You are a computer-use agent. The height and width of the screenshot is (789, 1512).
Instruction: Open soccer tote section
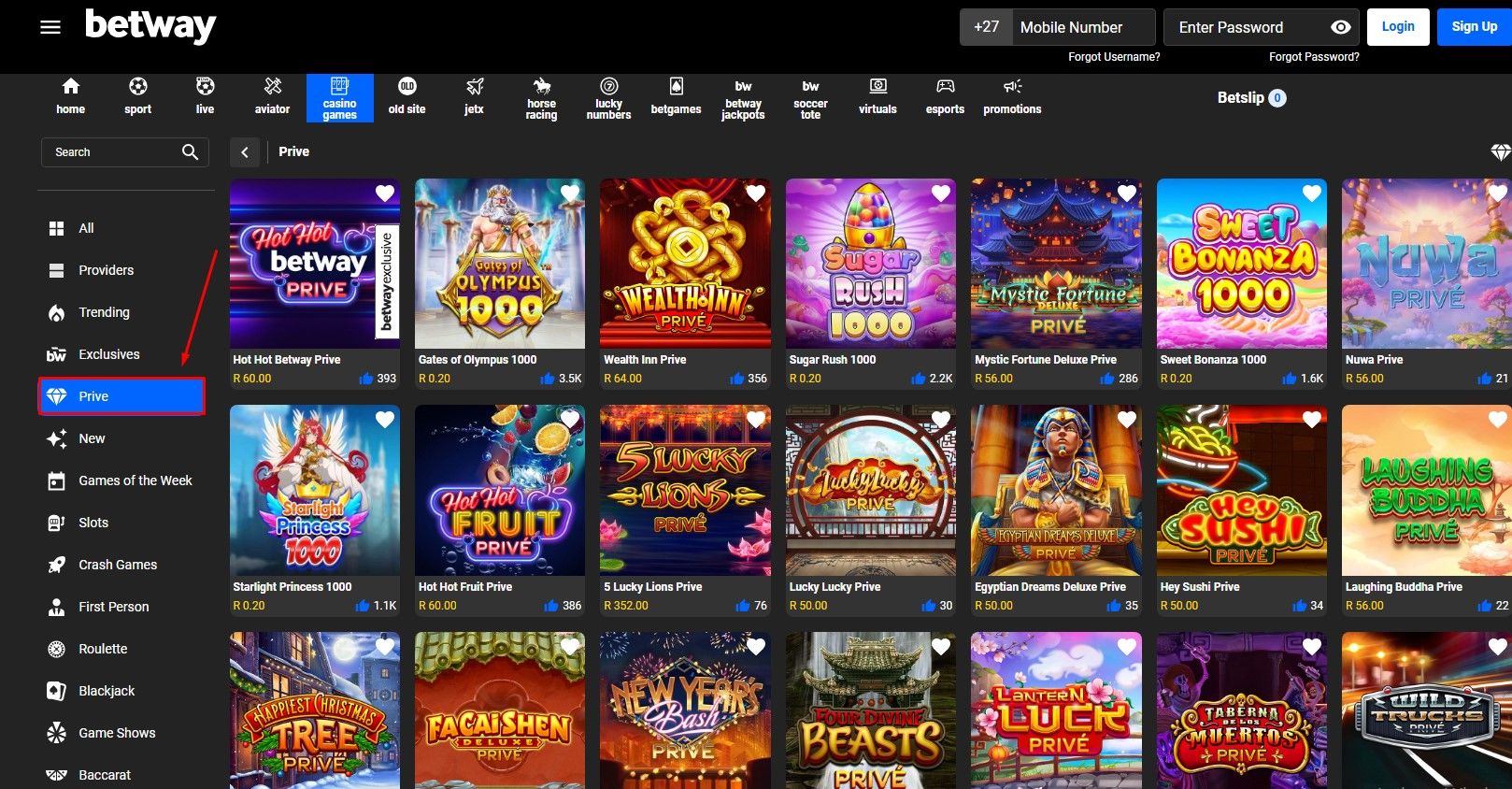pos(811,99)
